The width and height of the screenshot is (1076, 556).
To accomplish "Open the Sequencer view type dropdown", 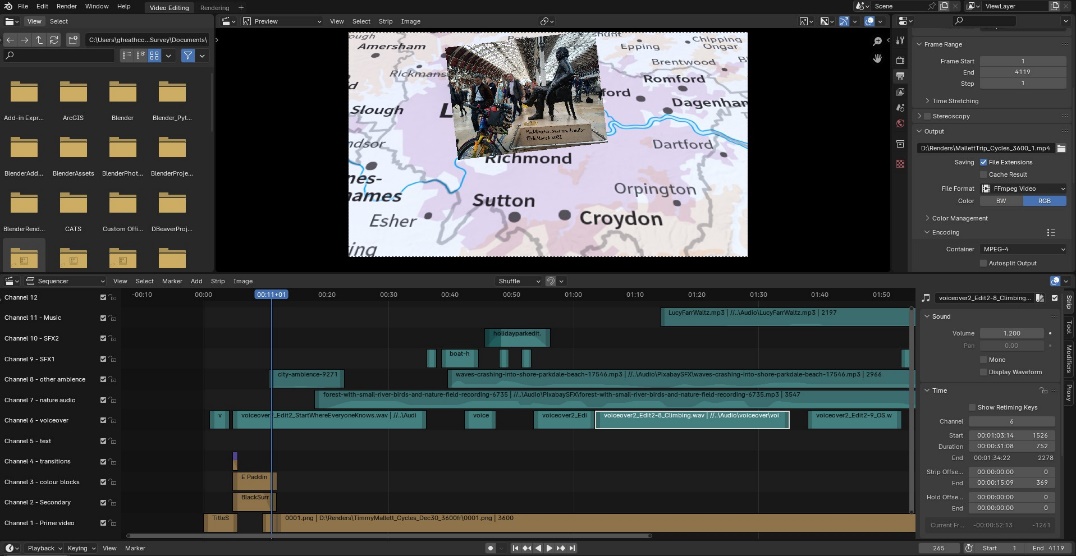I will tap(65, 281).
